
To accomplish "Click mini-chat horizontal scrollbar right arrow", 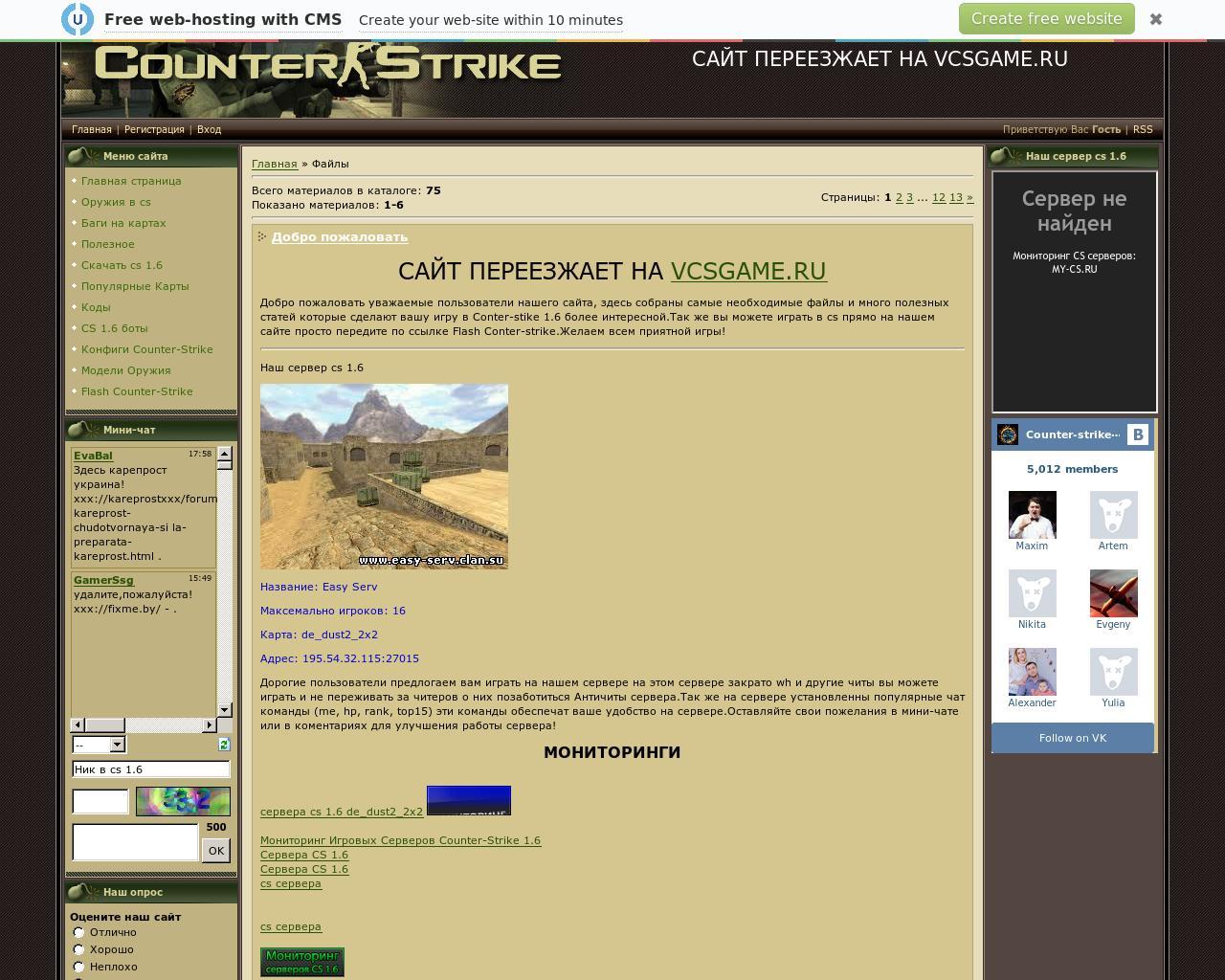I will coord(210,724).
